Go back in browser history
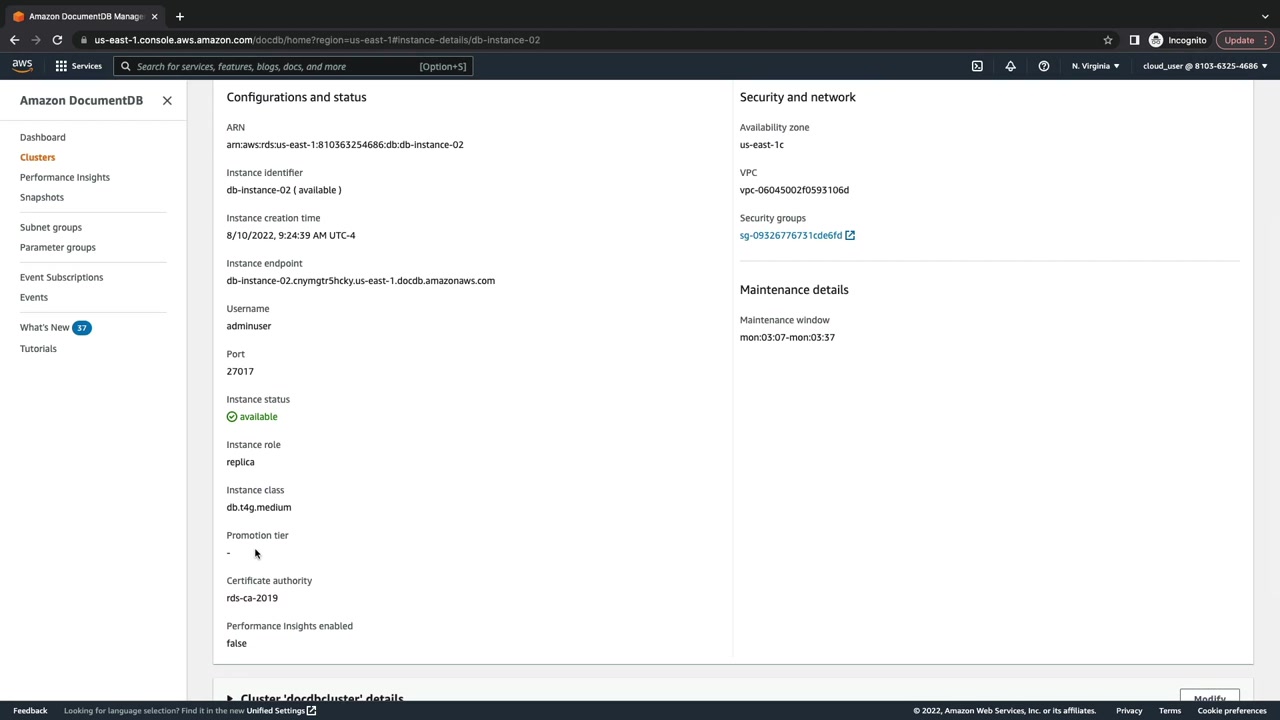 pos(14,40)
